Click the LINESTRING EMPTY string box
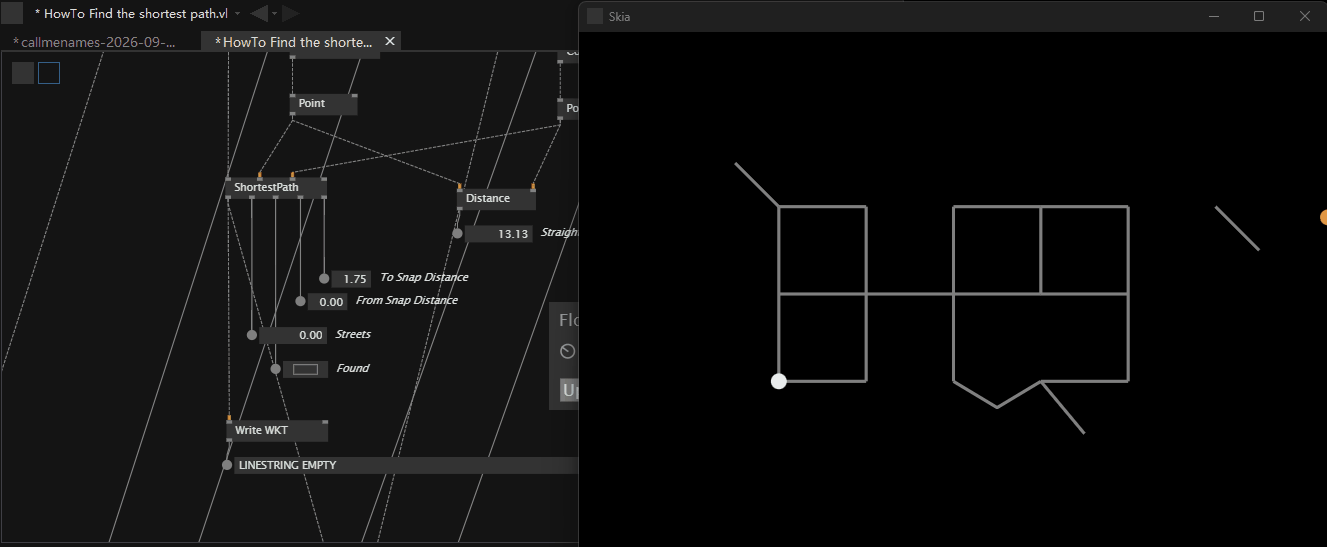Screen dimensions: 1327x547 [x=406, y=465]
